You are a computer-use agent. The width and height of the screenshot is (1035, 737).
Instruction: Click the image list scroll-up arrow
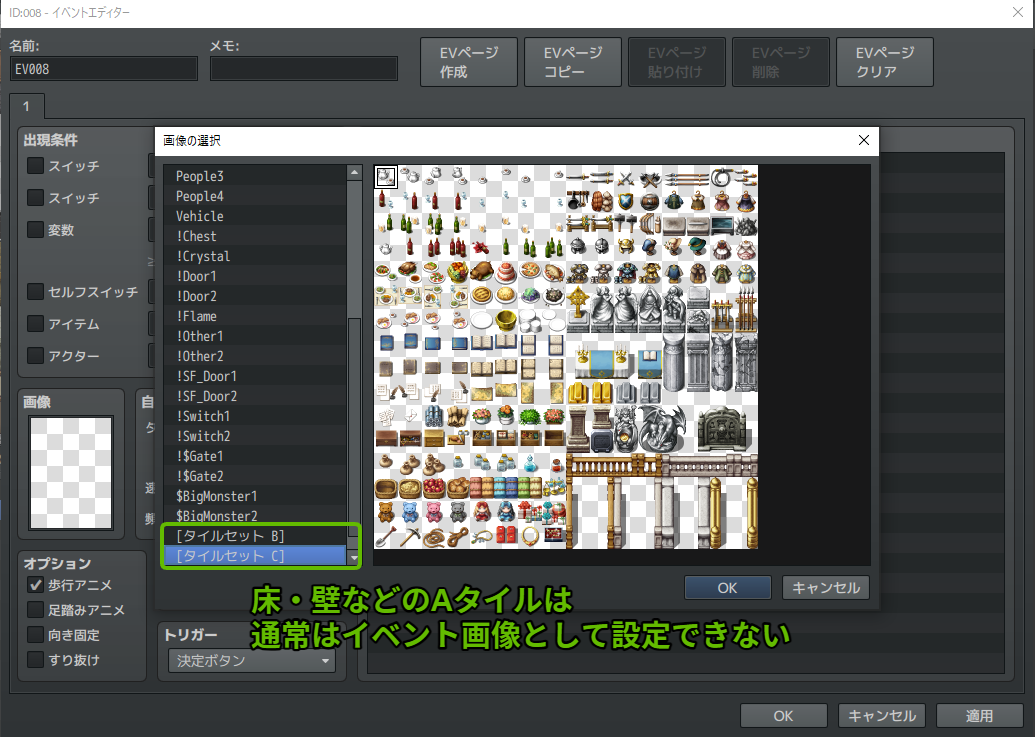coord(354,173)
